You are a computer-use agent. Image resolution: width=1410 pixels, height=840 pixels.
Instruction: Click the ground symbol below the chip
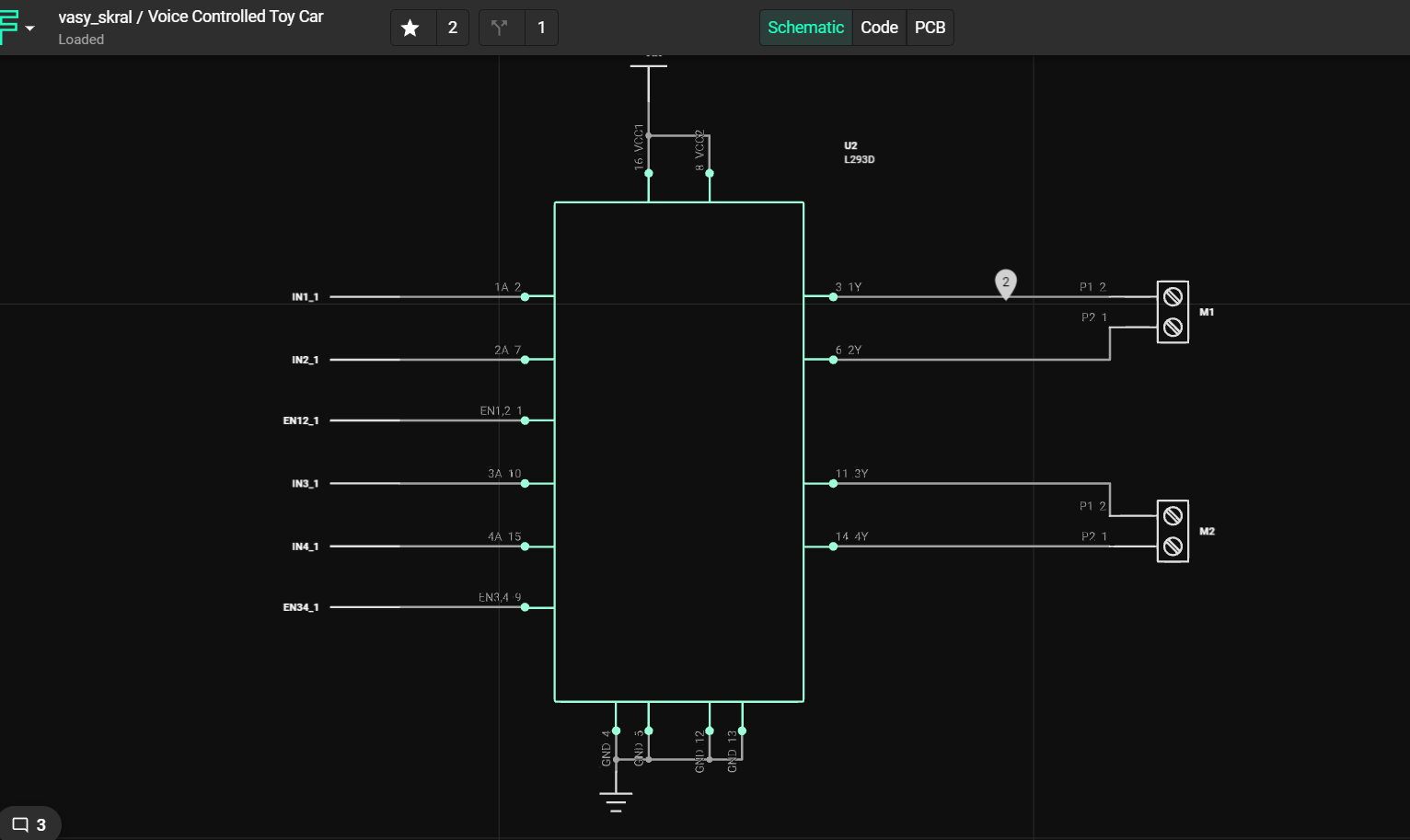616,801
